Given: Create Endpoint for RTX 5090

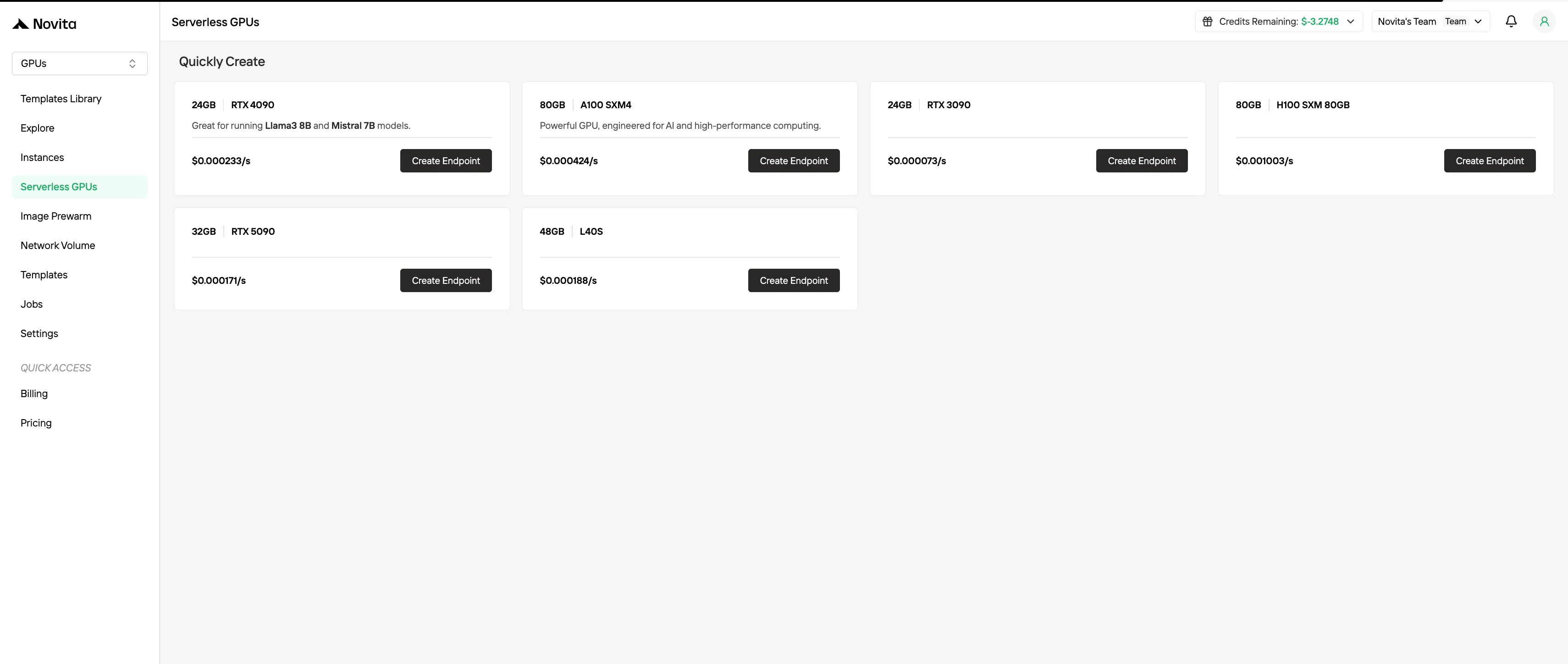Looking at the screenshot, I should click(446, 281).
